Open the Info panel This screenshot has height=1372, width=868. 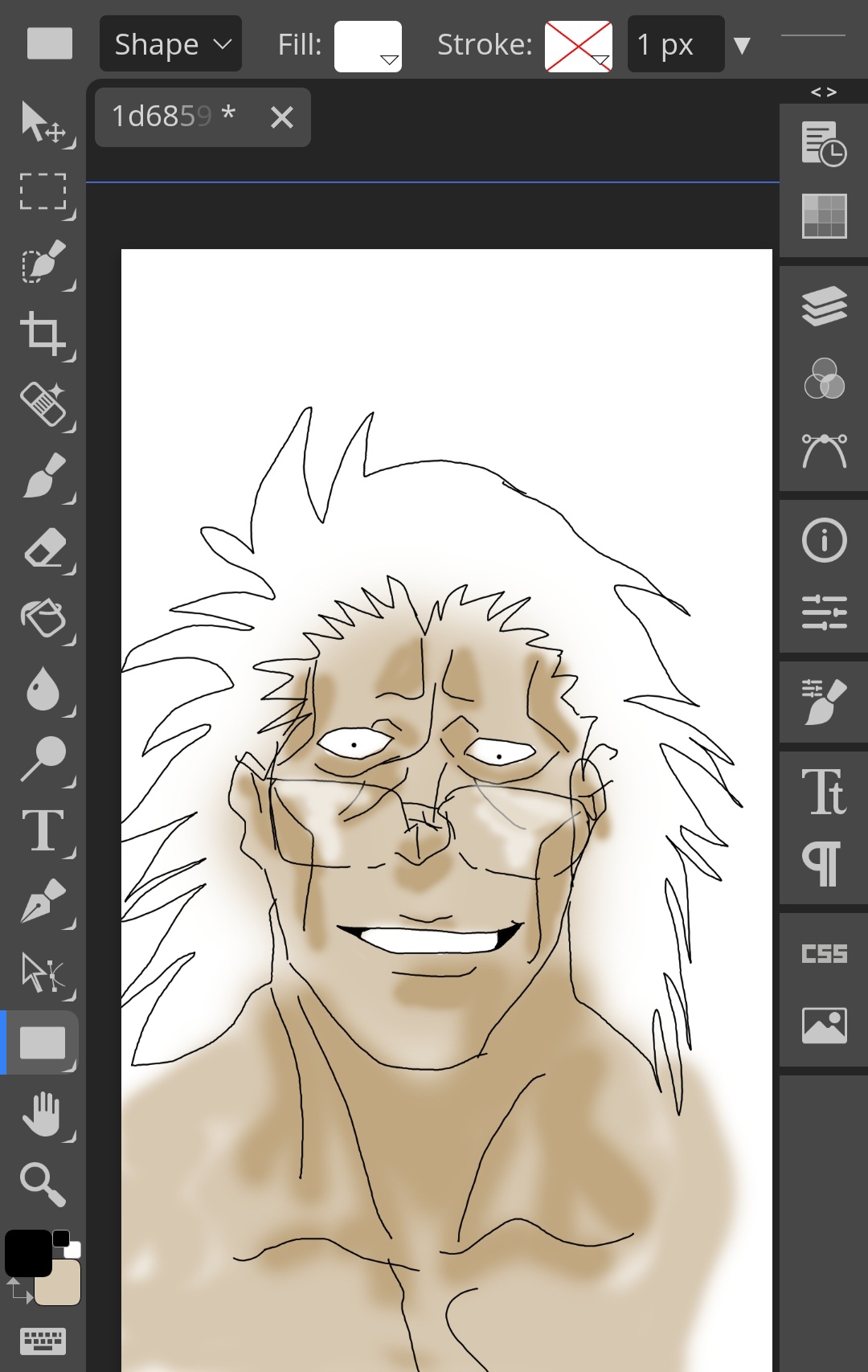coord(825,539)
